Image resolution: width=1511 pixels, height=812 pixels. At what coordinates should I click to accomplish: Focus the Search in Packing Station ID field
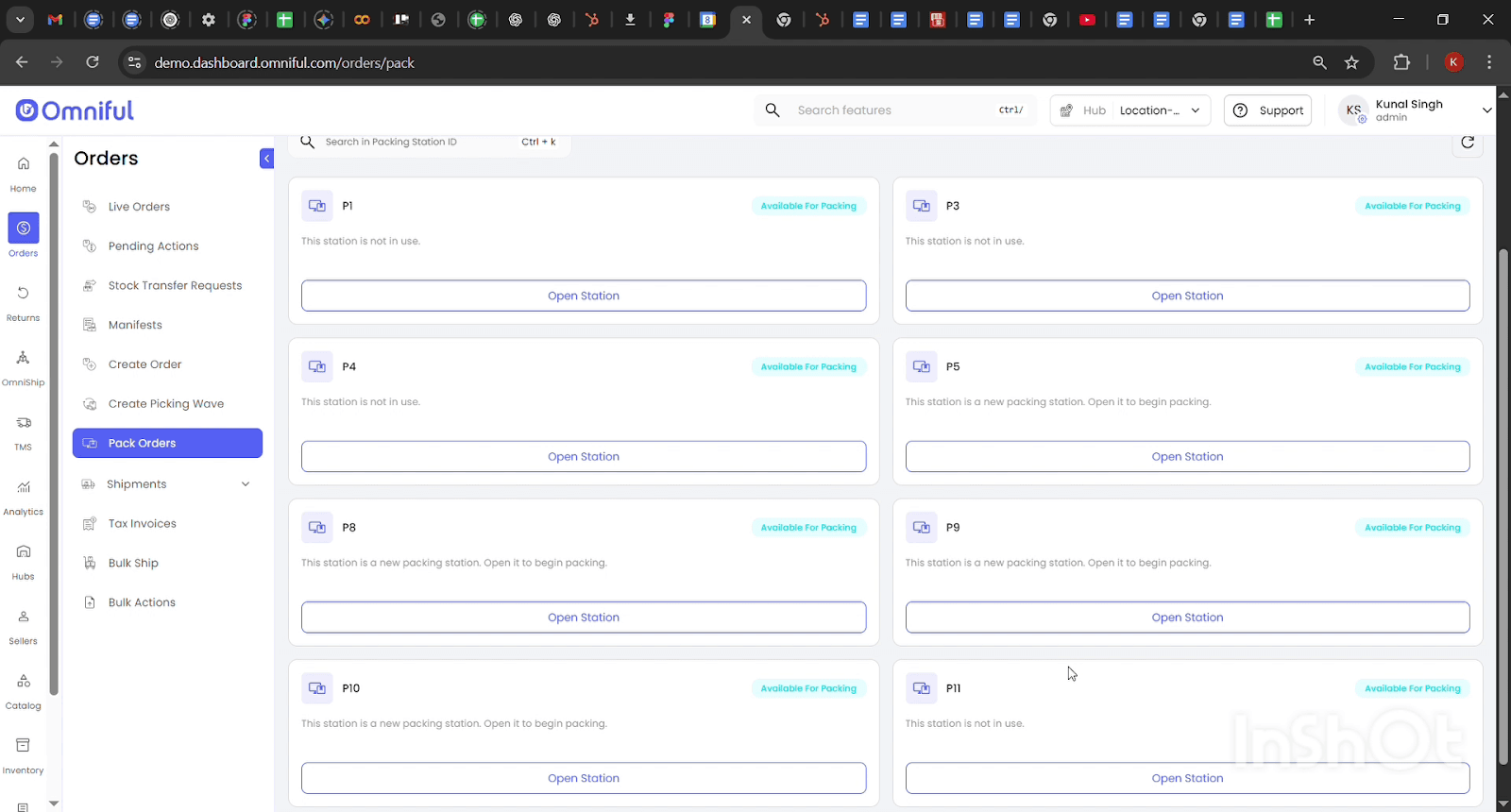point(416,143)
